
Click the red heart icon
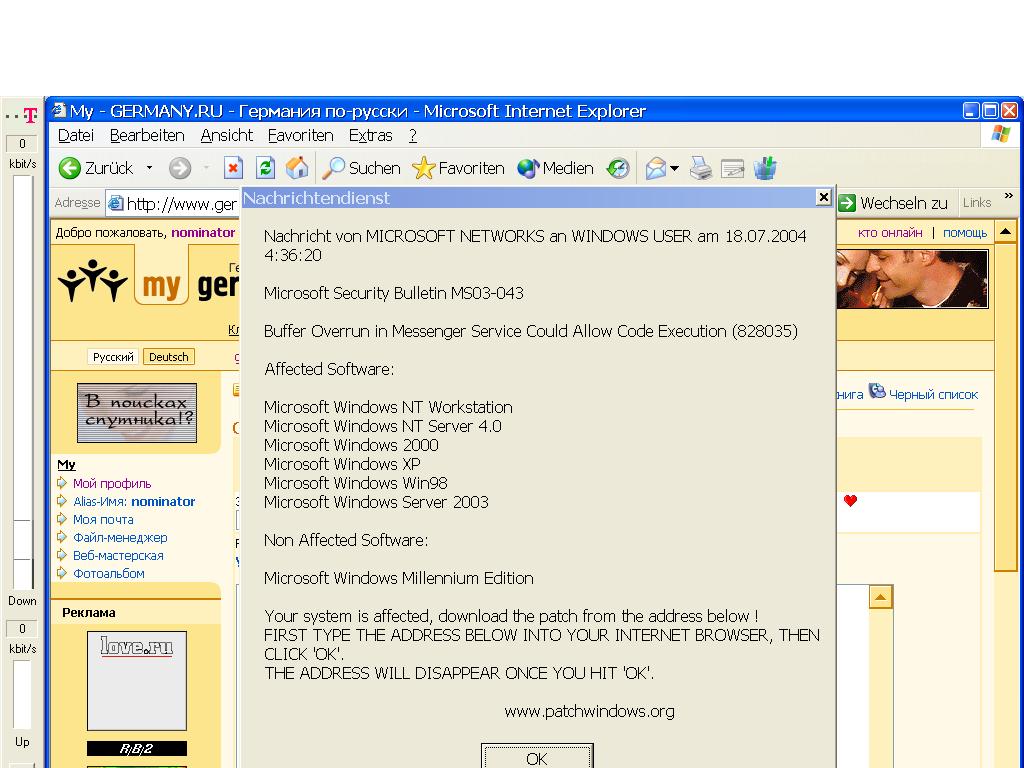850,501
